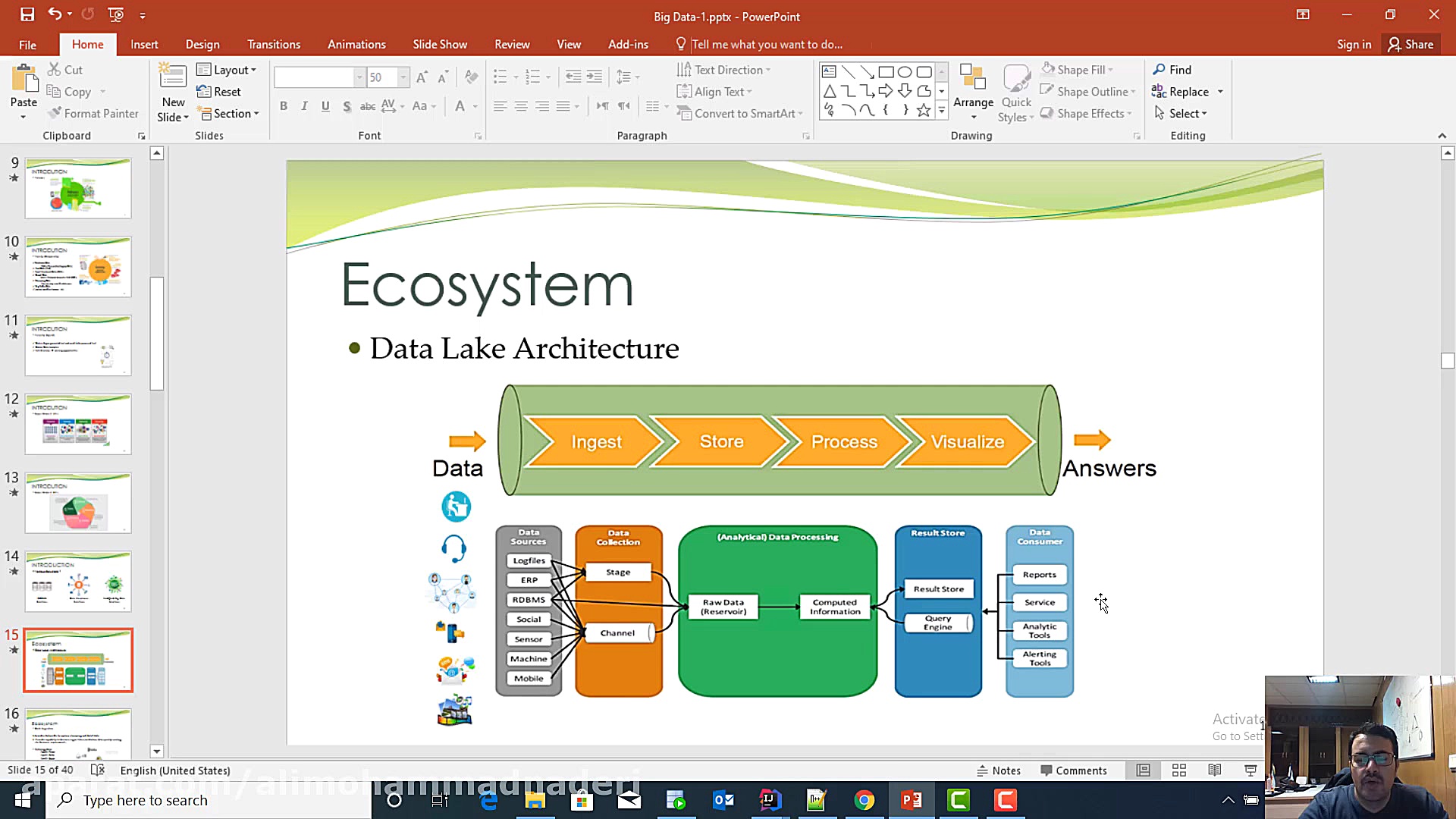The height and width of the screenshot is (819, 1456).
Task: Open the font size dropdown
Action: click(x=403, y=77)
